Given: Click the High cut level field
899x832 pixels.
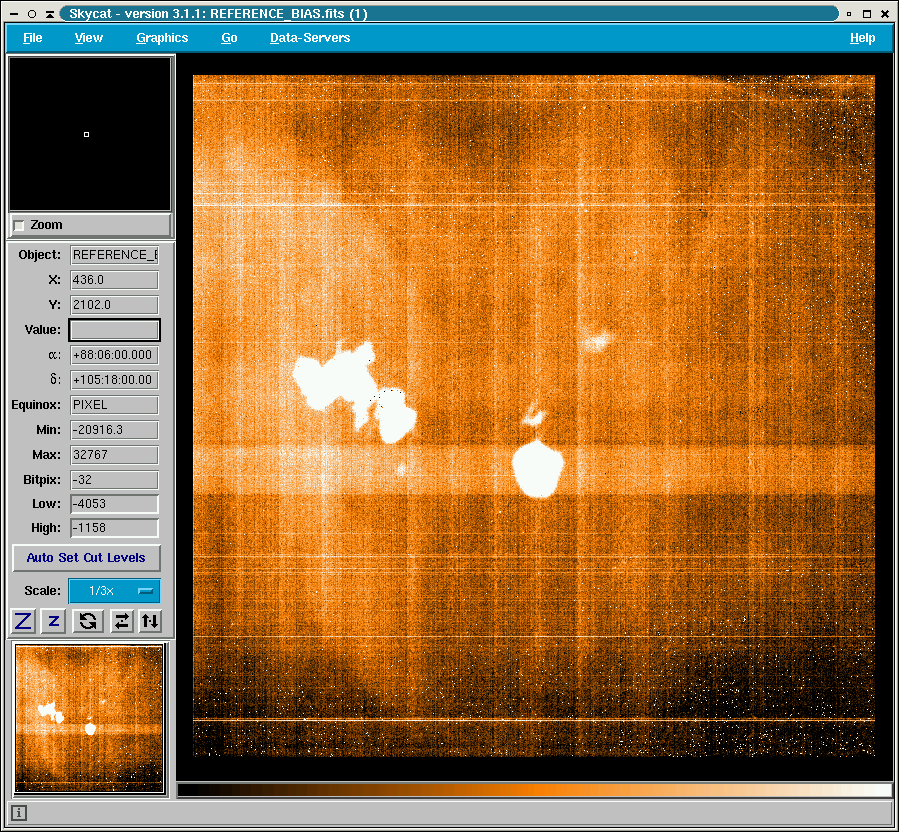Looking at the screenshot, I should [114, 528].
